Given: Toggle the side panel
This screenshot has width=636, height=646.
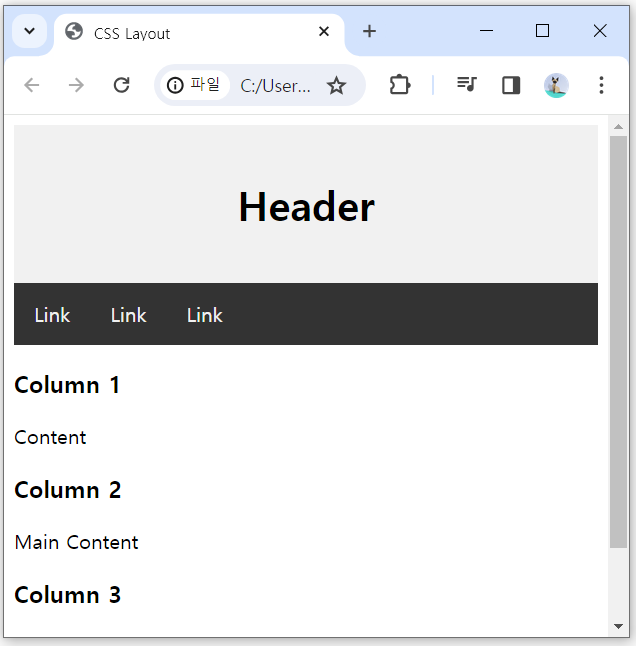Looking at the screenshot, I should coord(511,85).
